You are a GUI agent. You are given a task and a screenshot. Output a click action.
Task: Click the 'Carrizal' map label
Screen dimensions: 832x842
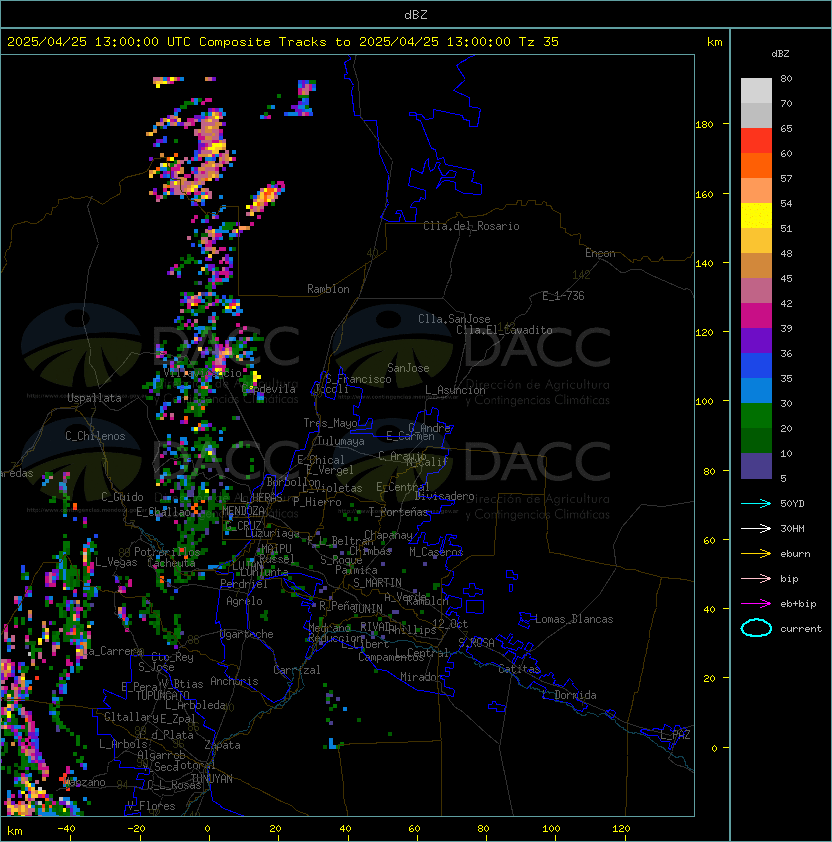click(x=297, y=670)
